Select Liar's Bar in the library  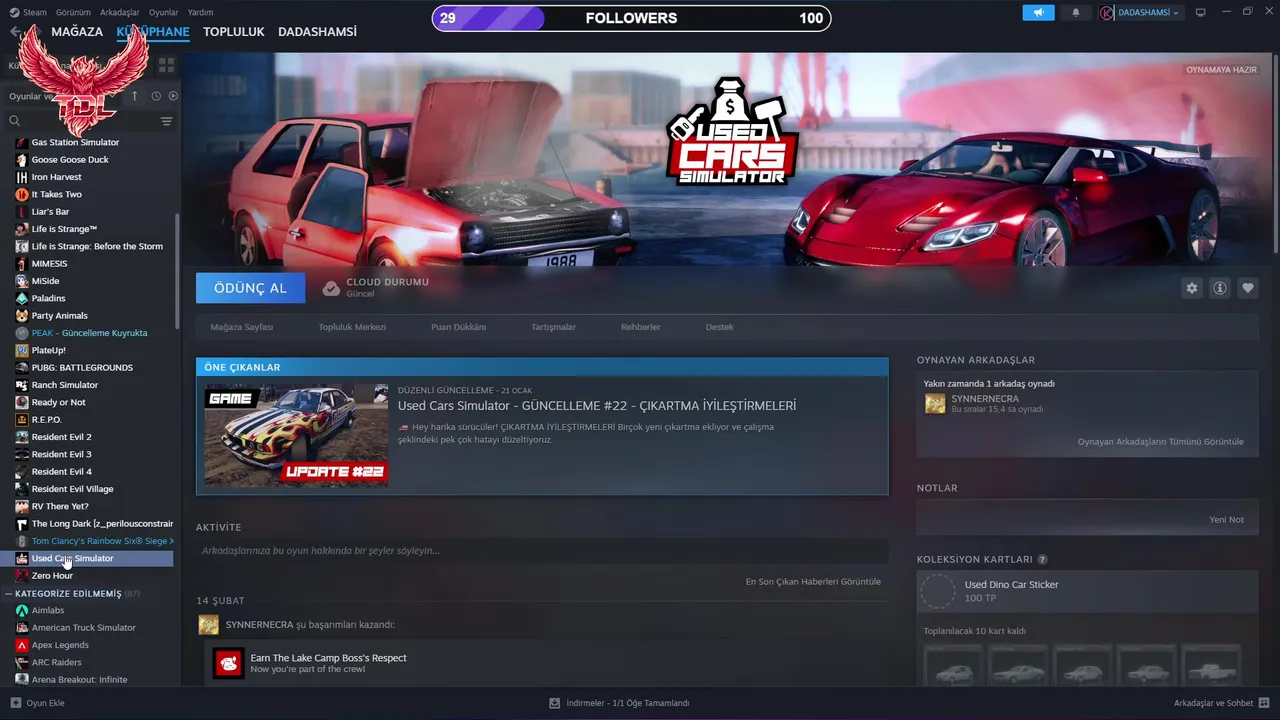tap(50, 212)
